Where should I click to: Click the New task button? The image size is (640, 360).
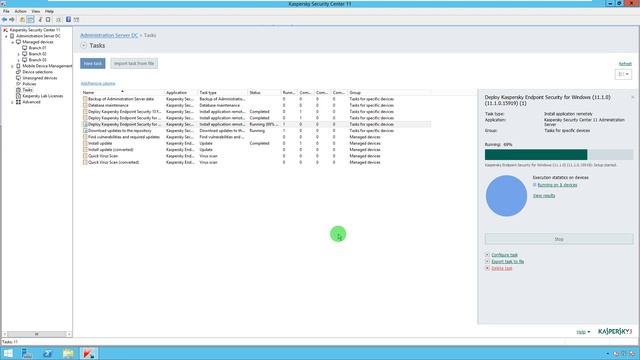[93, 64]
